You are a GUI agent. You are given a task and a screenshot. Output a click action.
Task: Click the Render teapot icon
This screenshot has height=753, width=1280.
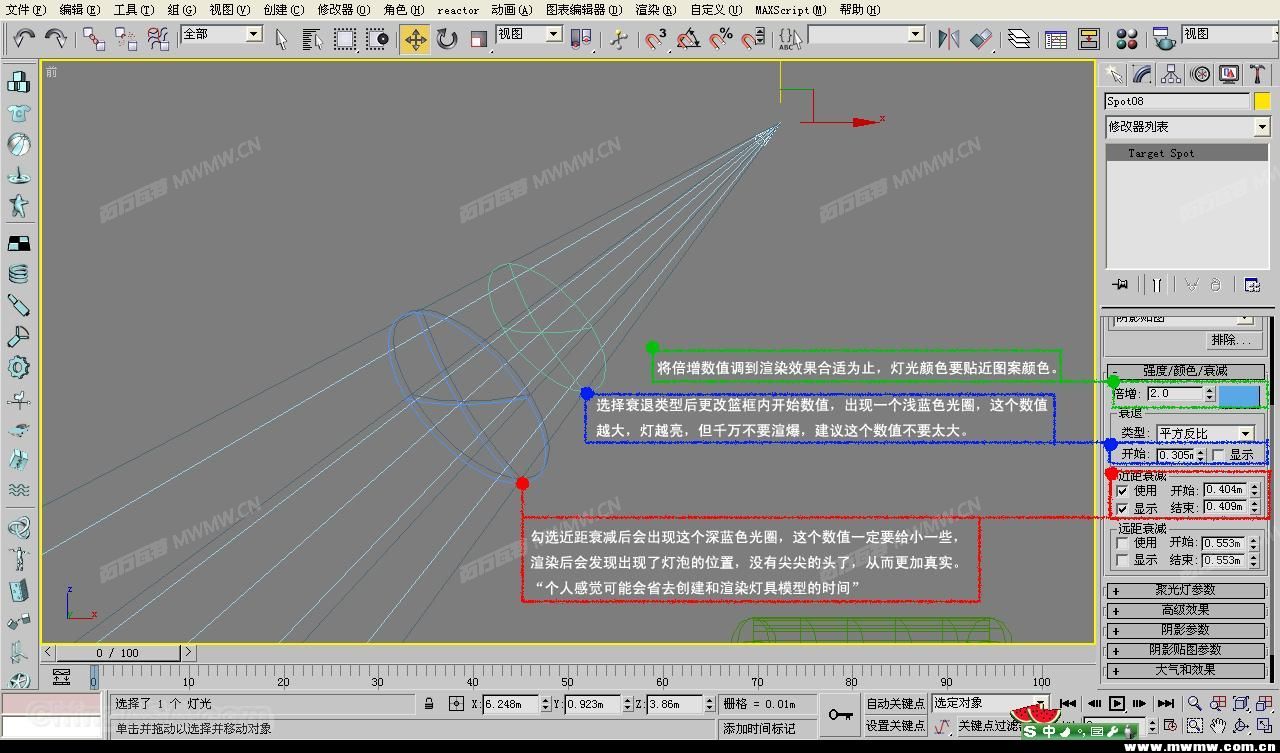click(1163, 38)
